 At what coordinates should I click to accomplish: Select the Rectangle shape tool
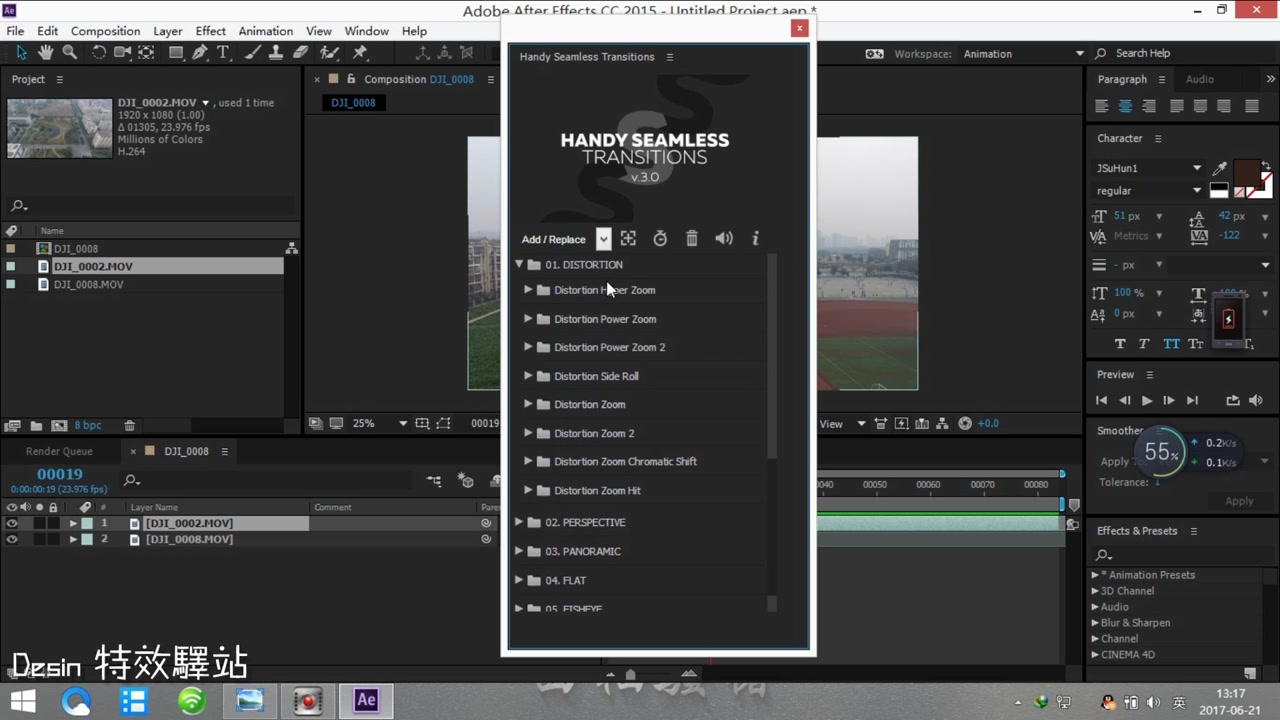click(176, 52)
